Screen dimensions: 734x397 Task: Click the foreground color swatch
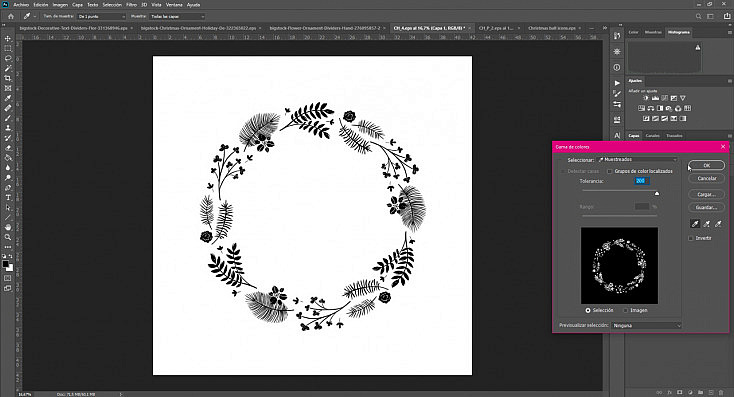click(6, 265)
